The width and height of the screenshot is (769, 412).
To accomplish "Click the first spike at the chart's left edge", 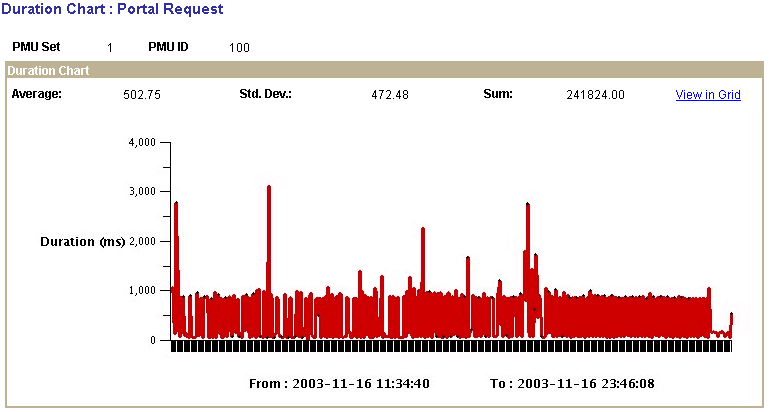I will (x=176, y=206).
